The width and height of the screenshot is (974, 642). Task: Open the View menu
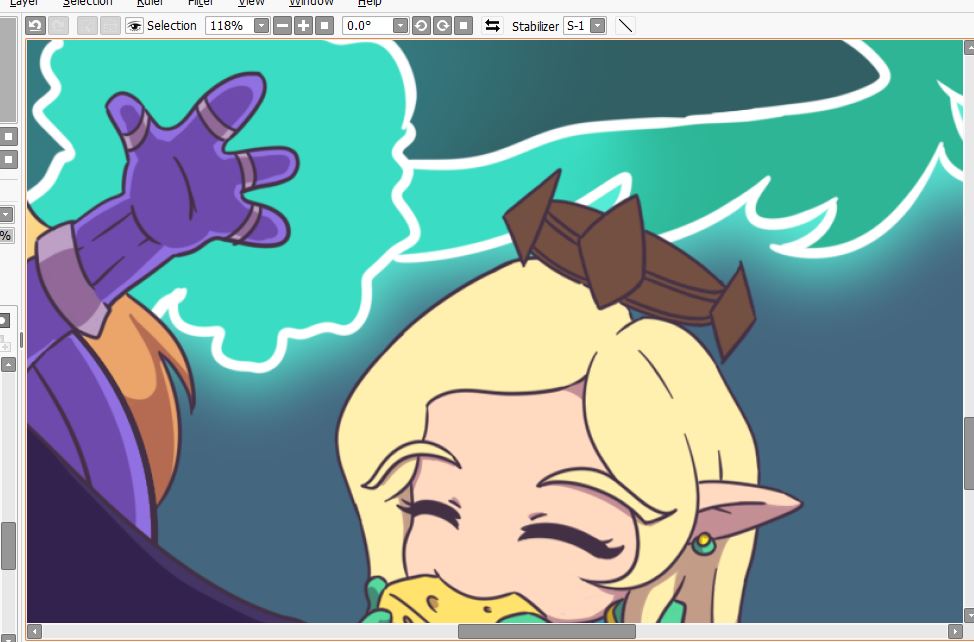[251, 3]
